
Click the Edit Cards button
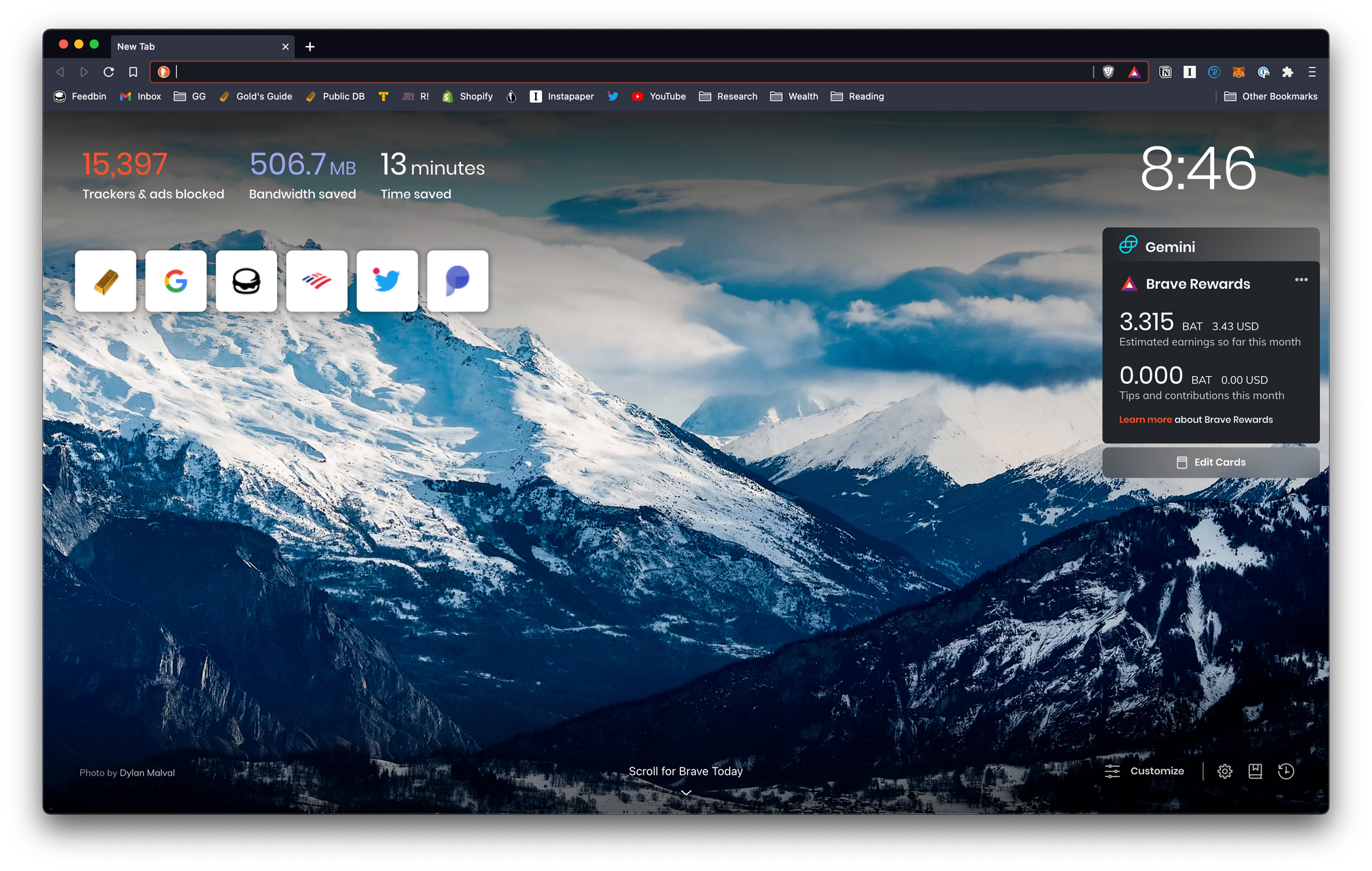pyautogui.click(x=1211, y=463)
